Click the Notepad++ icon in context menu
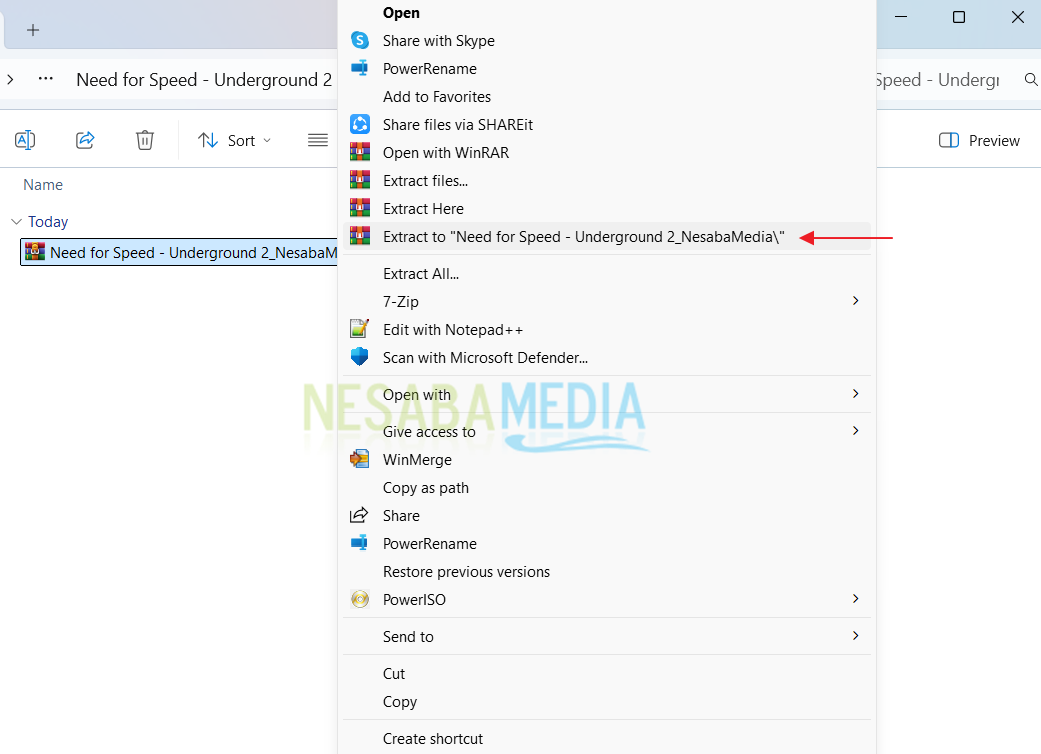The height and width of the screenshot is (754, 1041). [360, 329]
